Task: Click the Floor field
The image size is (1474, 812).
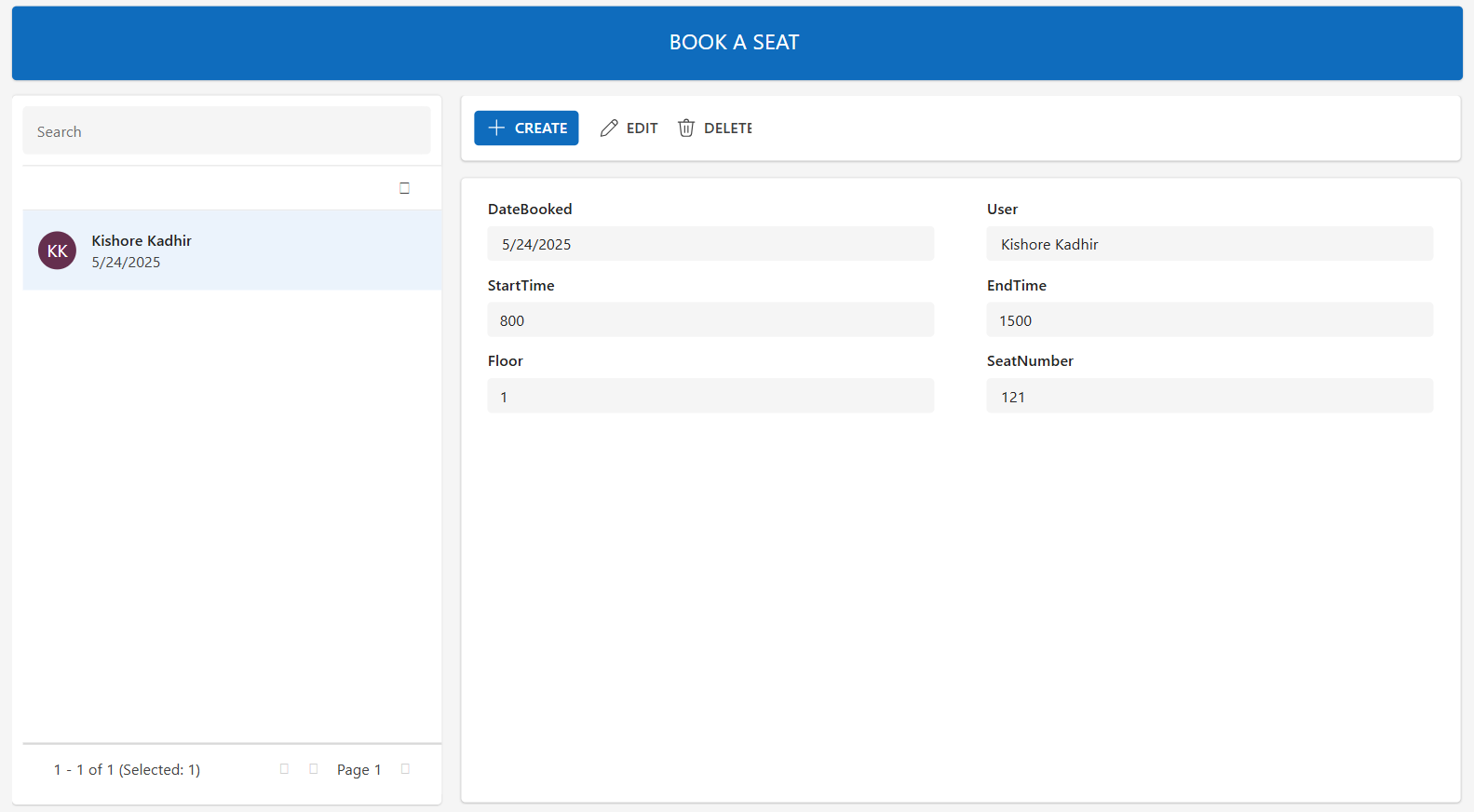Action: tap(710, 397)
